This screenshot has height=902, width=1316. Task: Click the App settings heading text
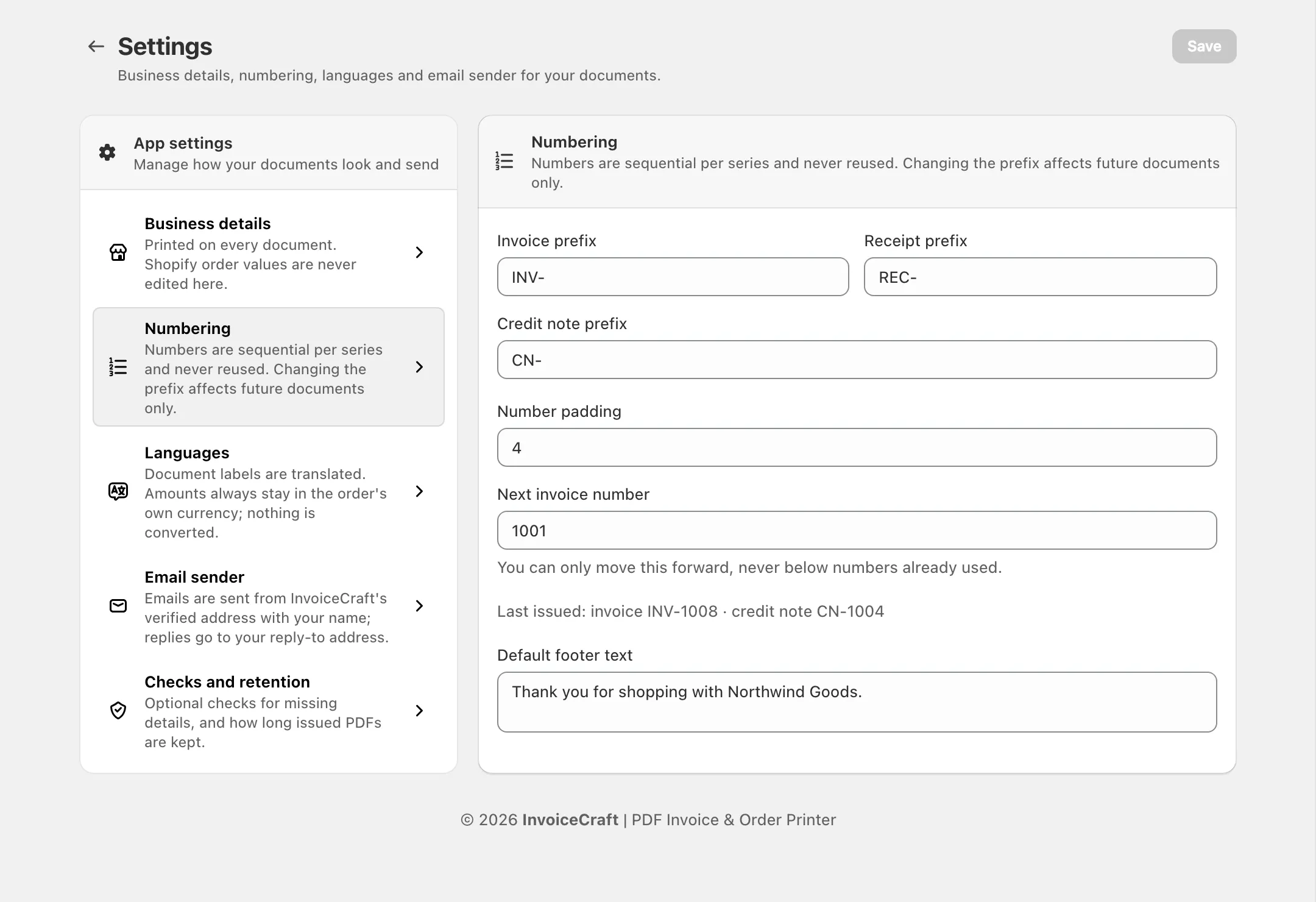pyautogui.click(x=183, y=143)
